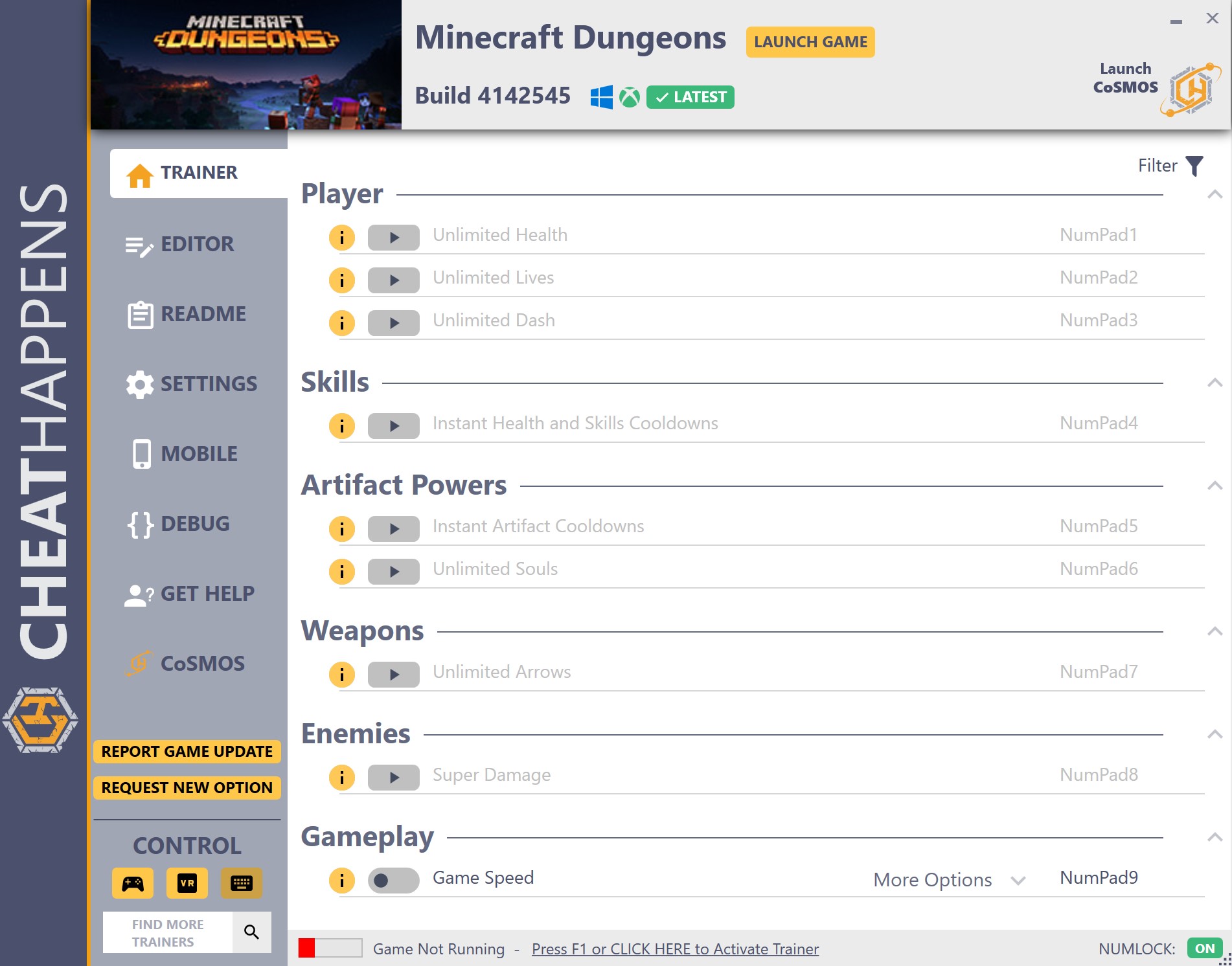Screen dimensions: 1232x966
Task: Click the NUMLOCK ON indicator
Action: point(1205,949)
